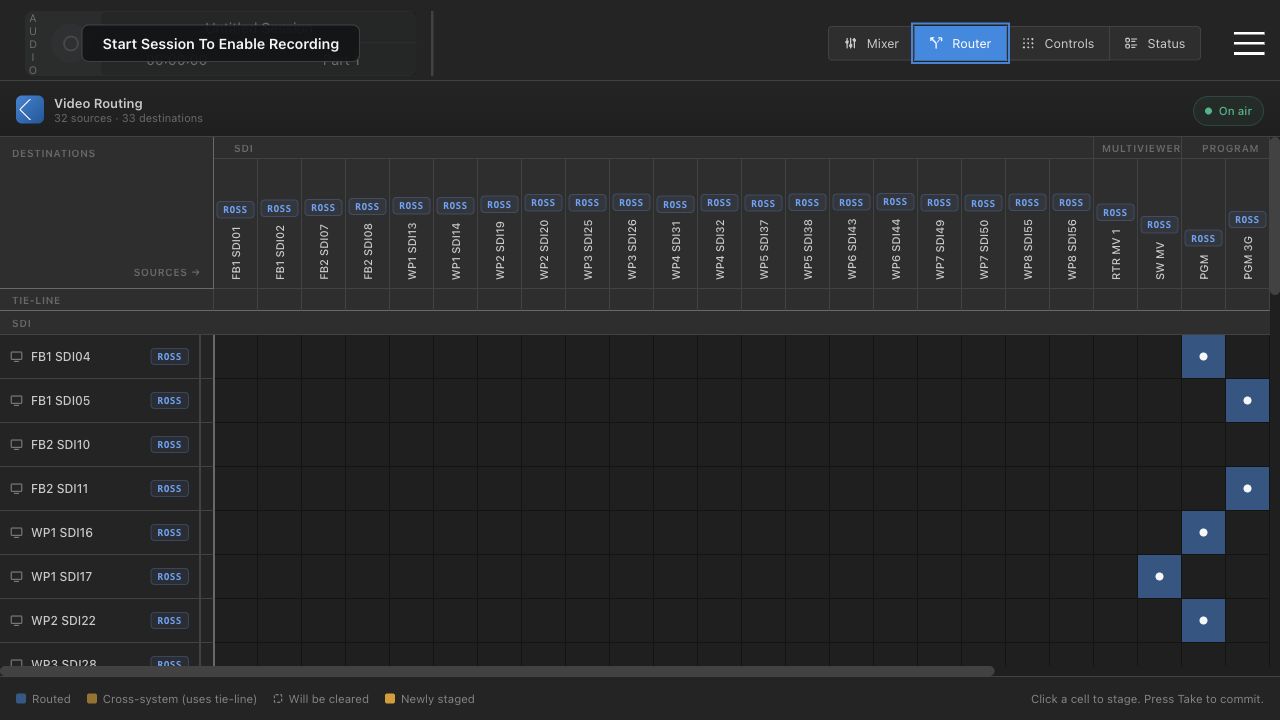The width and height of the screenshot is (1280, 720).
Task: Click the ROSS badge above destination SW MV
Action: [1159, 225]
